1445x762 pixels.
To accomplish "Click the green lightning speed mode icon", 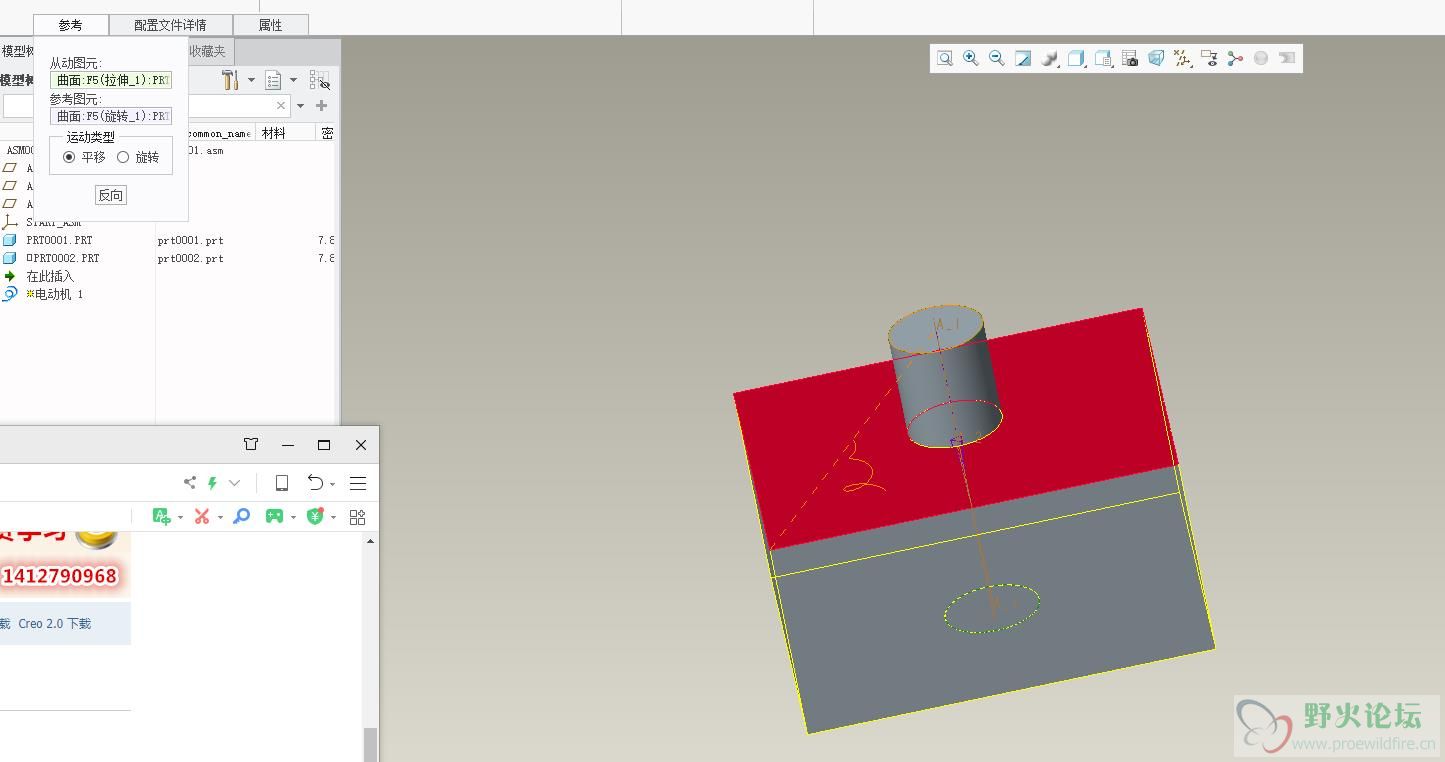I will (x=212, y=483).
